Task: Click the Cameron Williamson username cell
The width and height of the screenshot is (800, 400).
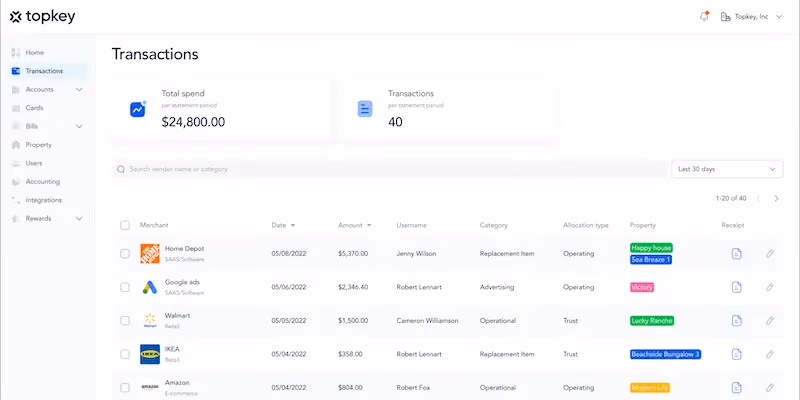Action: (428, 321)
